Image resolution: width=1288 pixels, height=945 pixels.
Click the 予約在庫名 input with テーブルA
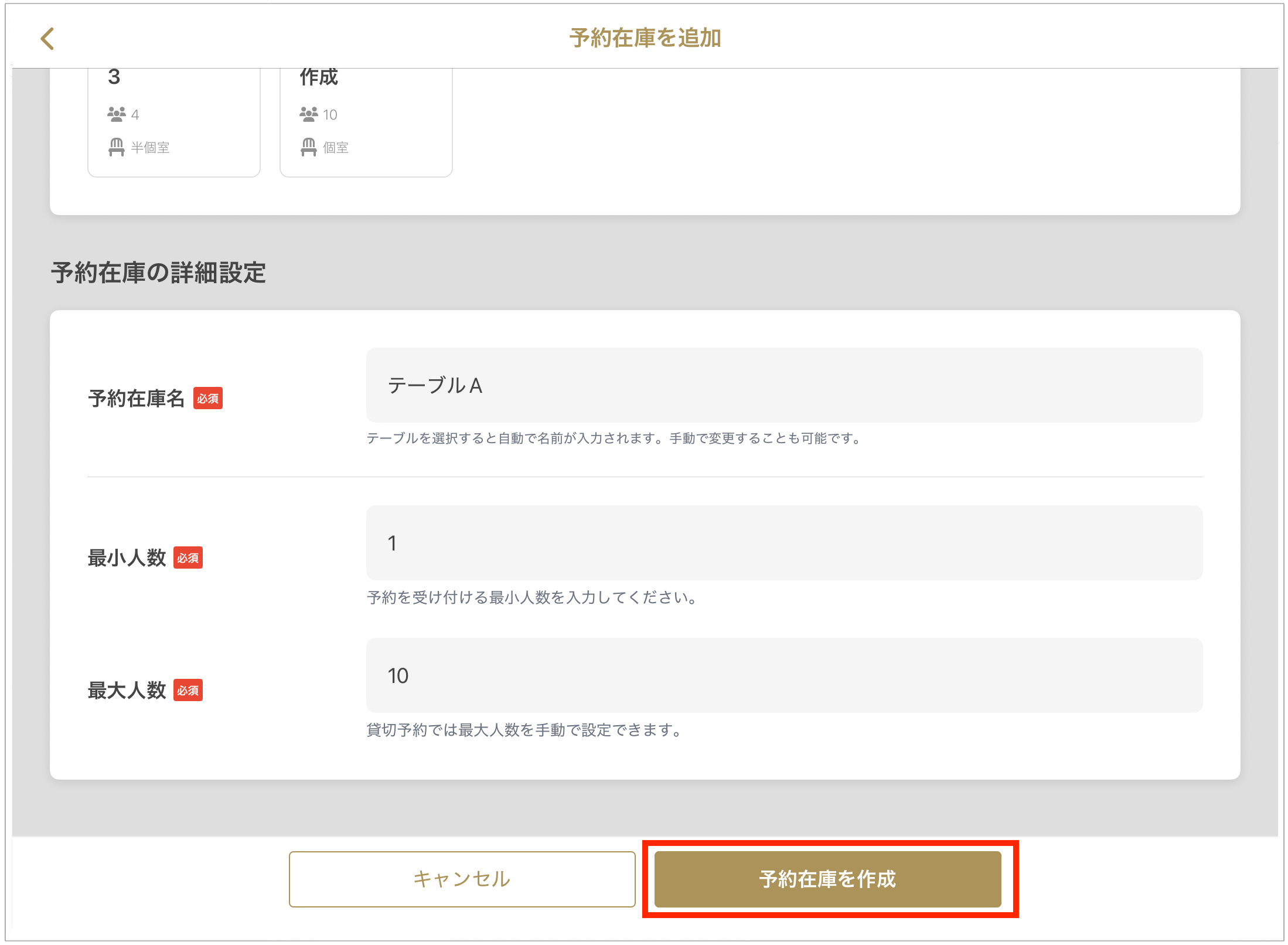[784, 385]
